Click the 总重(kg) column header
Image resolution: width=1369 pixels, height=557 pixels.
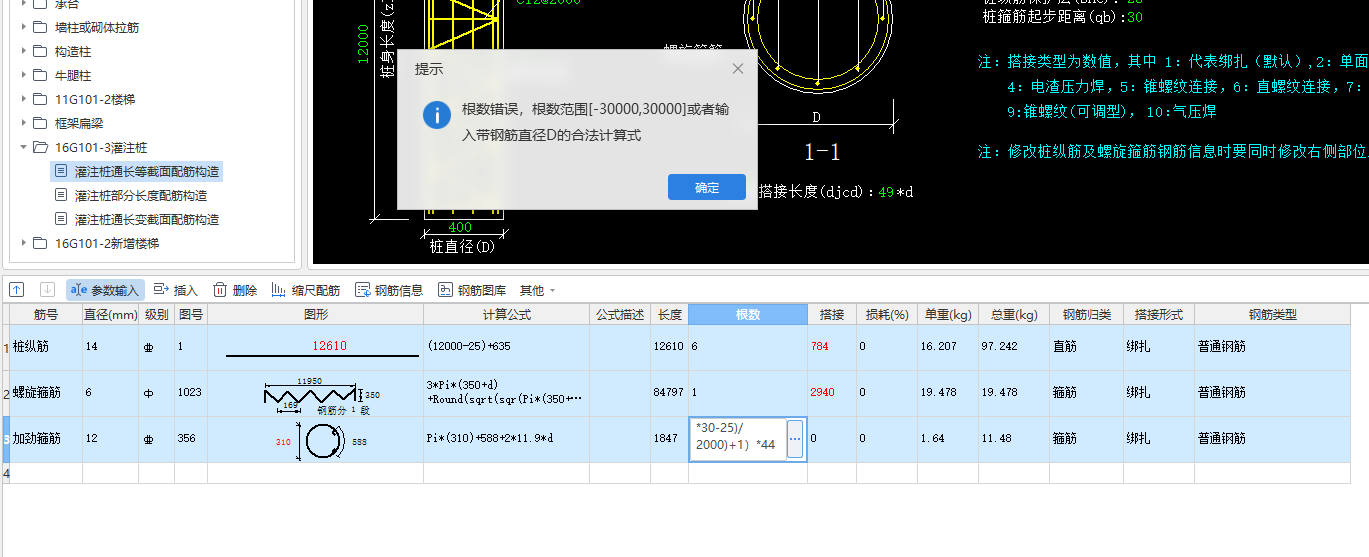tap(1012, 315)
